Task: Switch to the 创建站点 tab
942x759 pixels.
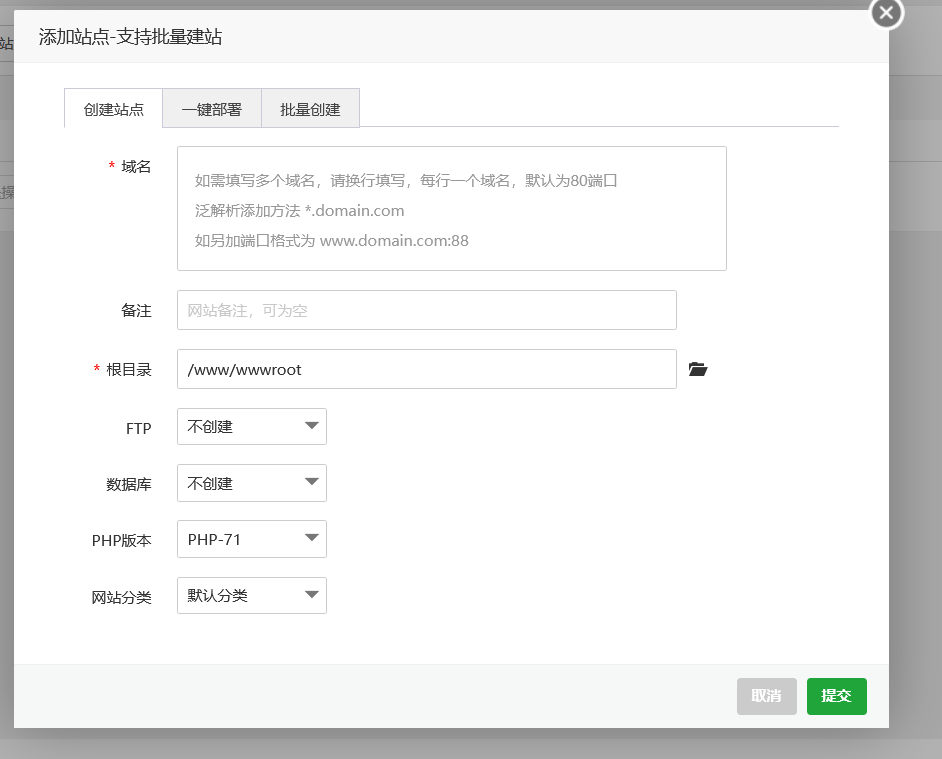Action: [x=113, y=110]
